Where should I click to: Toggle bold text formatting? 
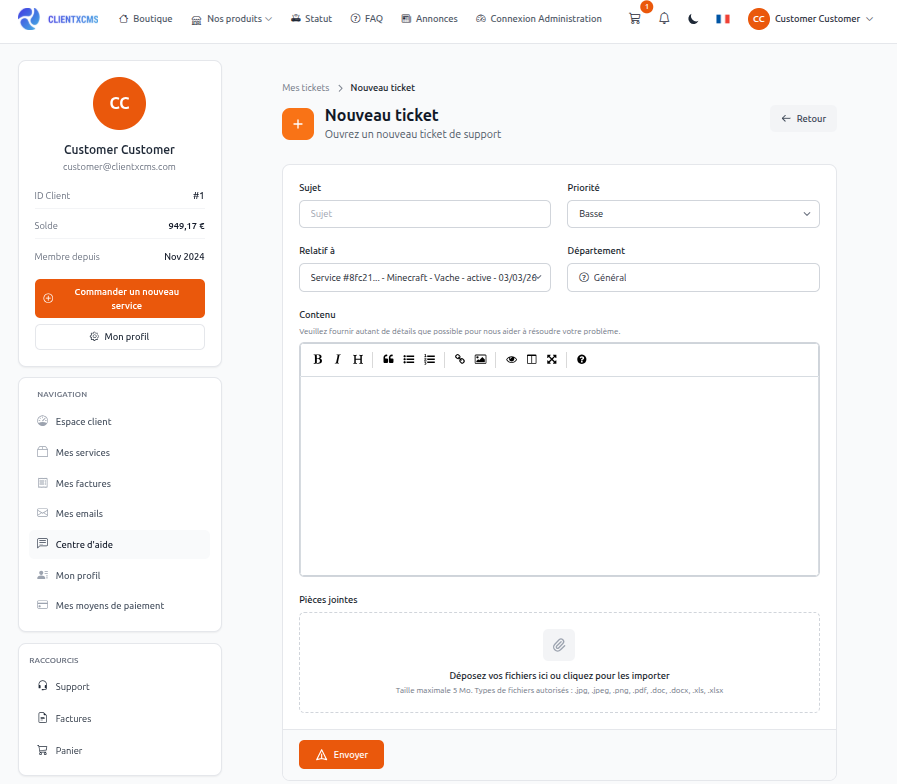317,359
